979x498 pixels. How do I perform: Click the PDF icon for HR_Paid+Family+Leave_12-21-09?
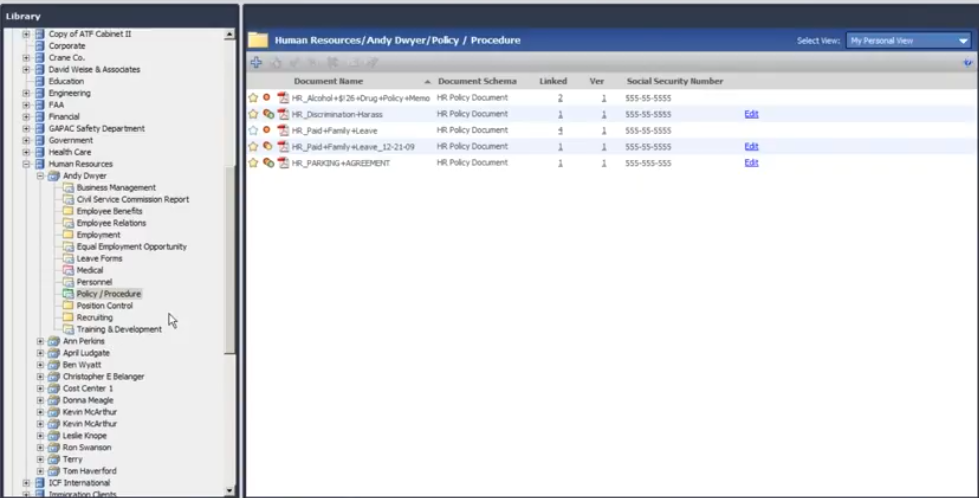(x=283, y=147)
